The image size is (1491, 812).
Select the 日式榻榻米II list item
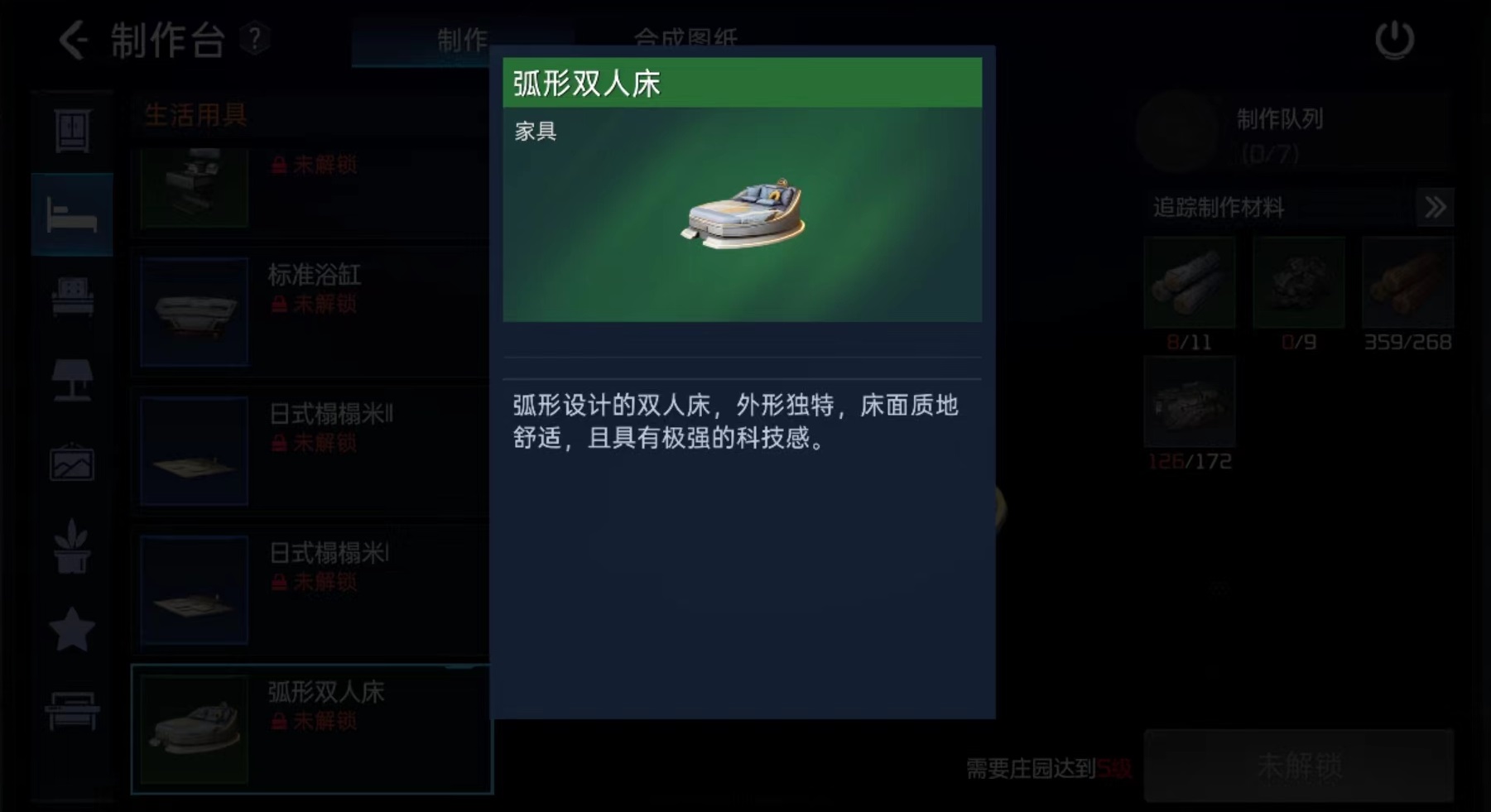310,451
